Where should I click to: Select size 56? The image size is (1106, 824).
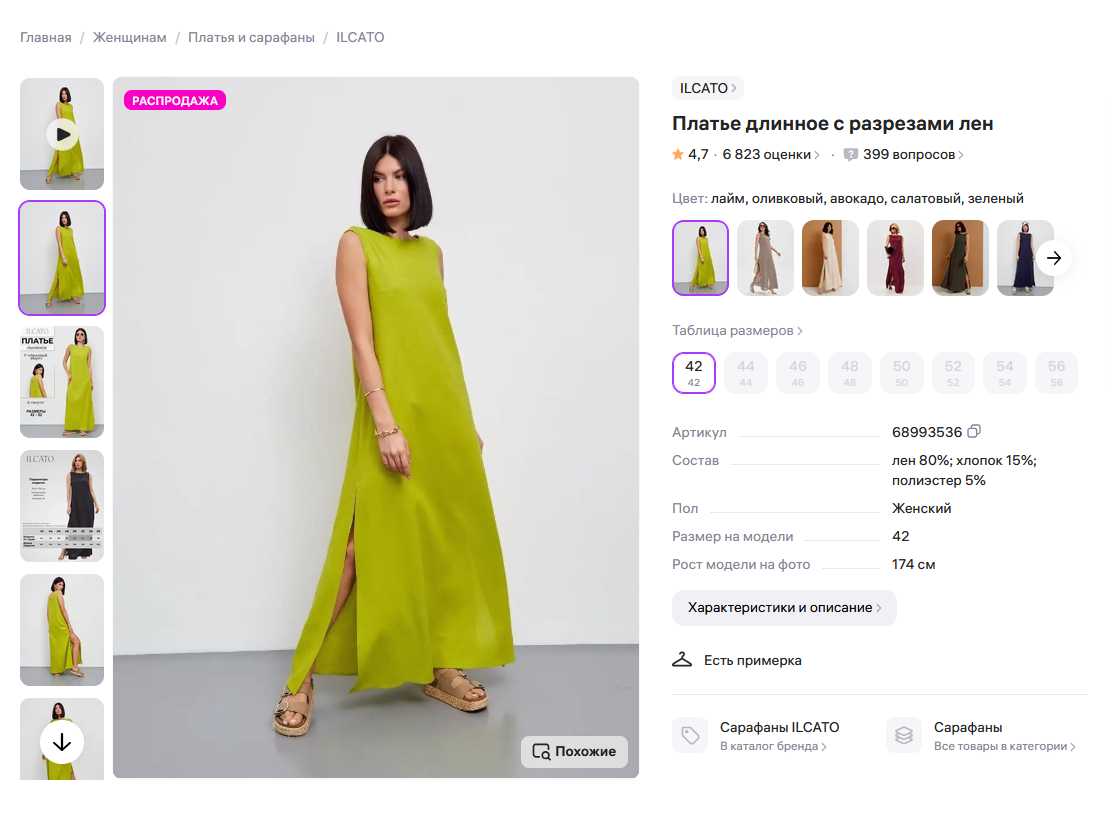(x=1056, y=372)
